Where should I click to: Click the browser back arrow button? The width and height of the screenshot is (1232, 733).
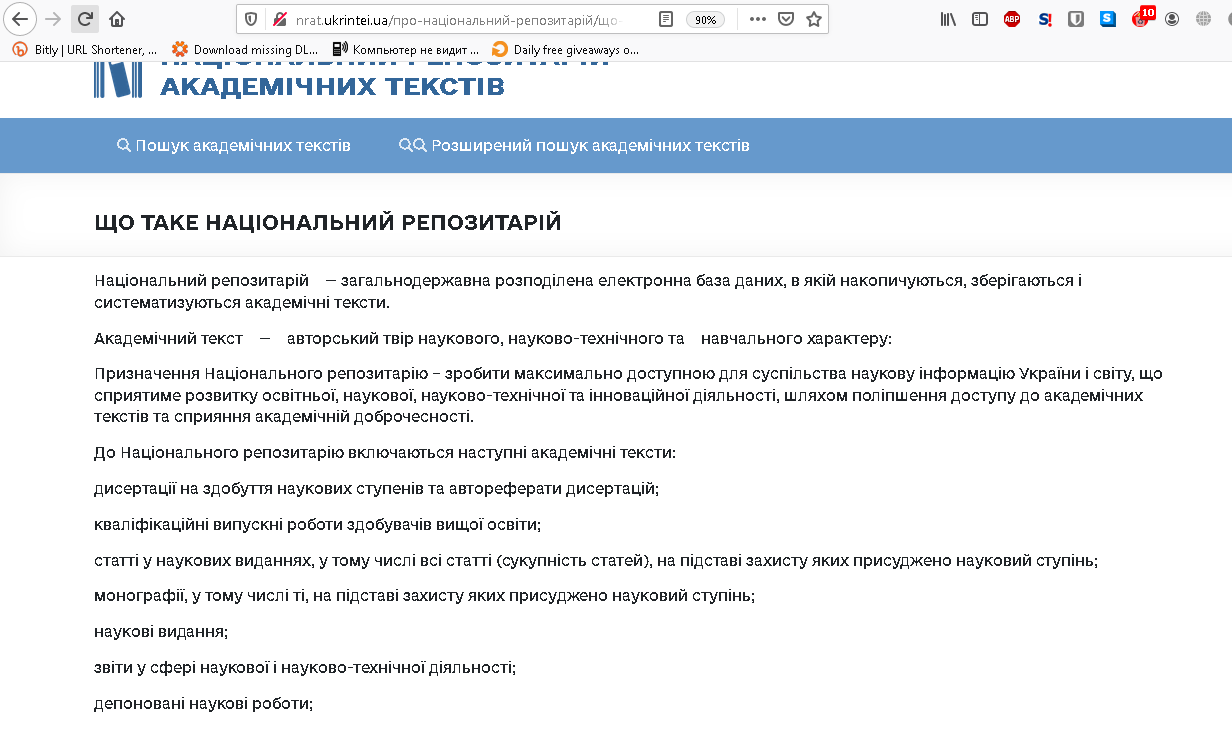point(20,19)
